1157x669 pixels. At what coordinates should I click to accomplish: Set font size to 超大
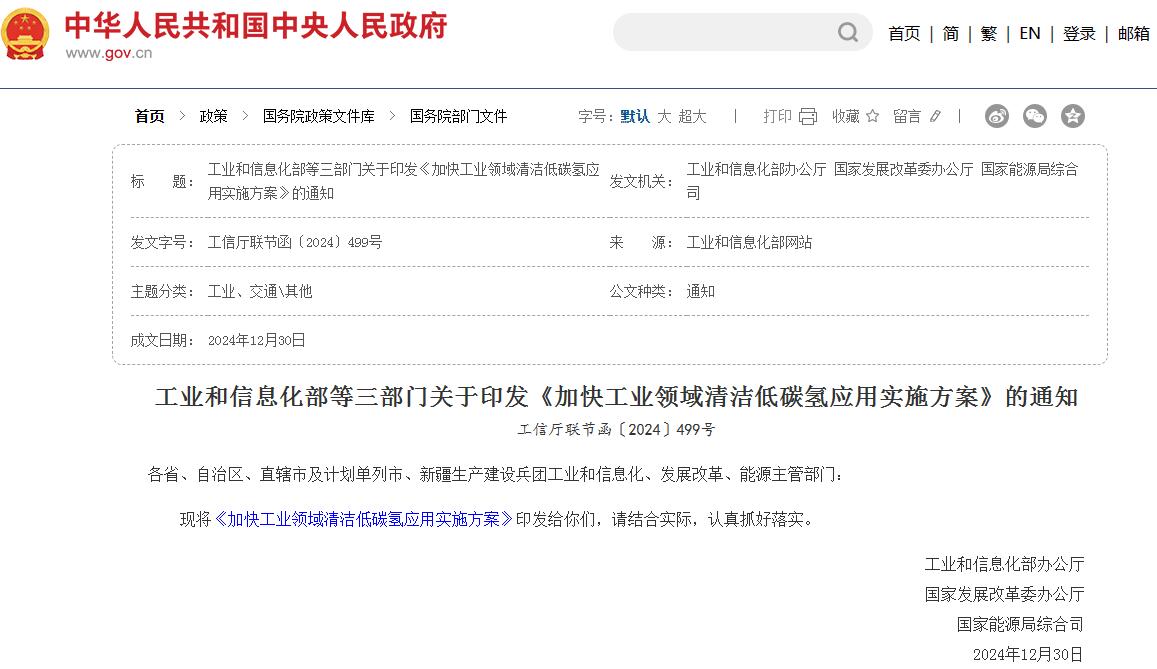pyautogui.click(x=692, y=116)
